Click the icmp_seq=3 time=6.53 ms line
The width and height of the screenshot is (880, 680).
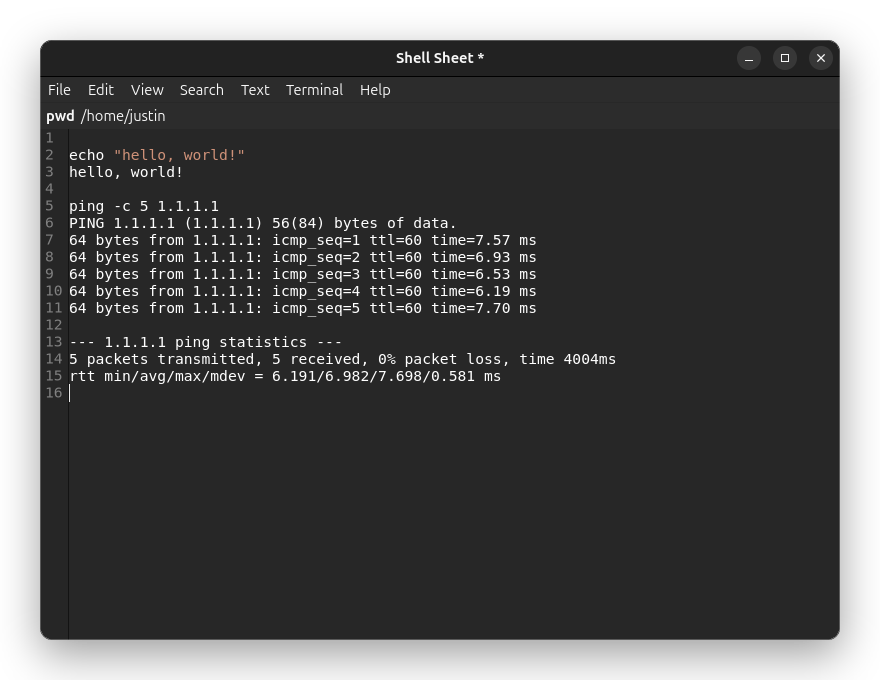tap(302, 274)
